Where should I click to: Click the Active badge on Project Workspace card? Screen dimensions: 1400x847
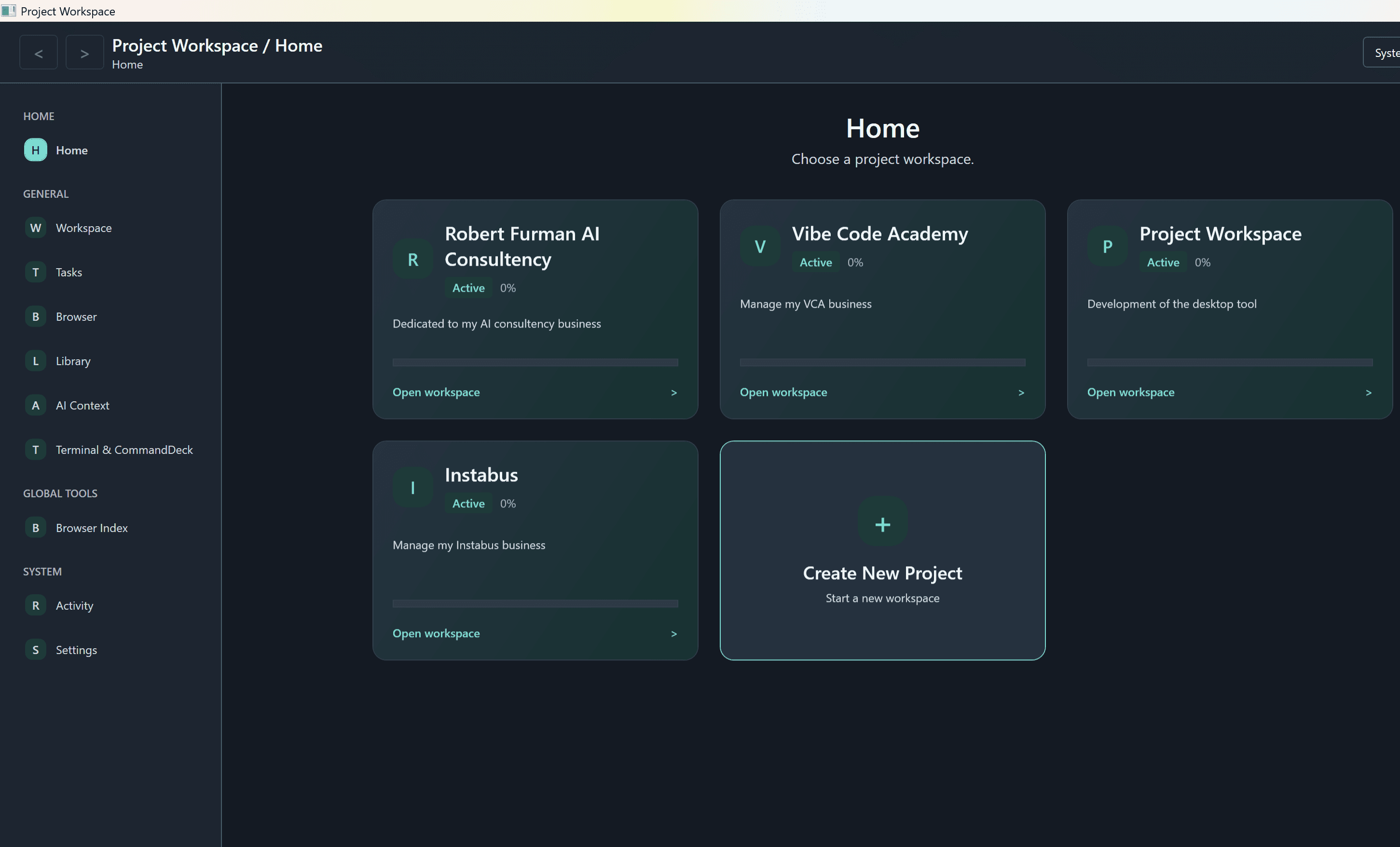(1163, 262)
